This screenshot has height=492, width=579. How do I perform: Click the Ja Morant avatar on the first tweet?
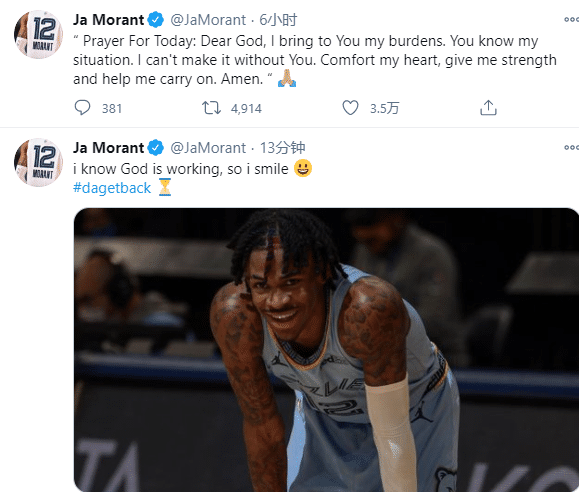[x=38, y=34]
